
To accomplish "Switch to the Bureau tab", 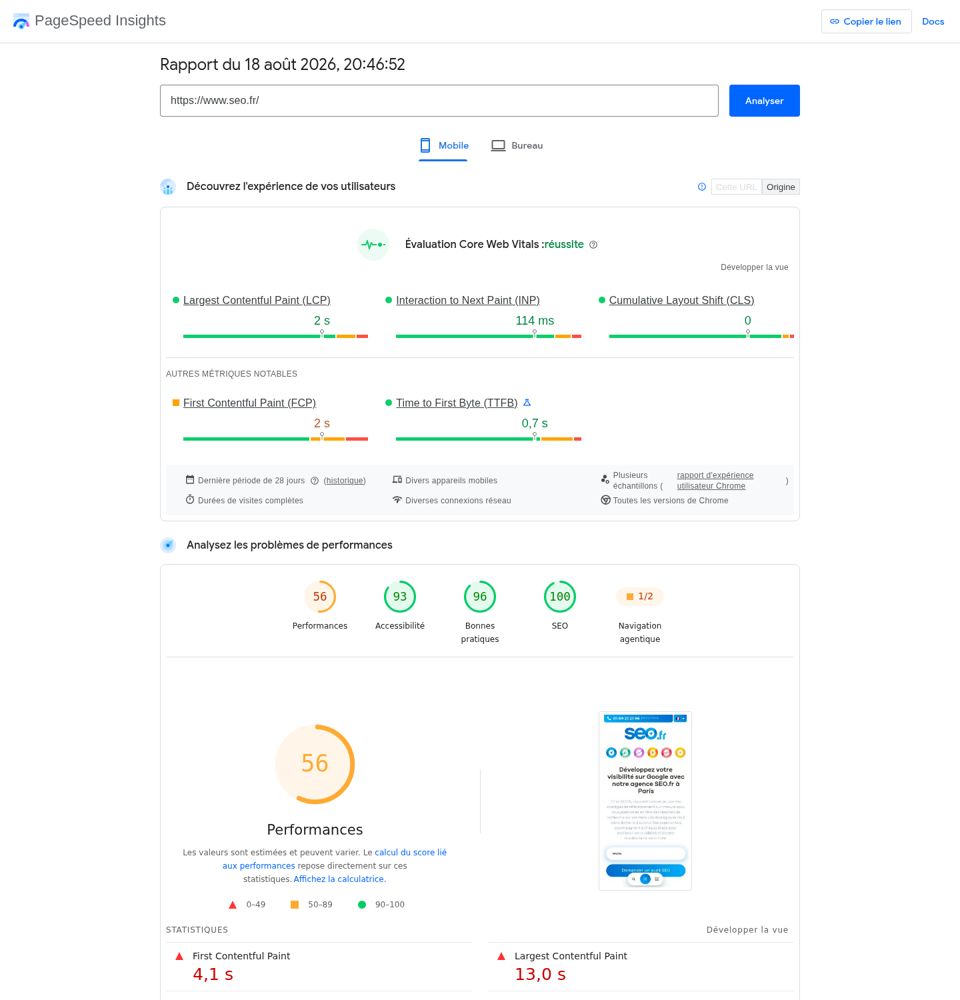I will (517, 146).
